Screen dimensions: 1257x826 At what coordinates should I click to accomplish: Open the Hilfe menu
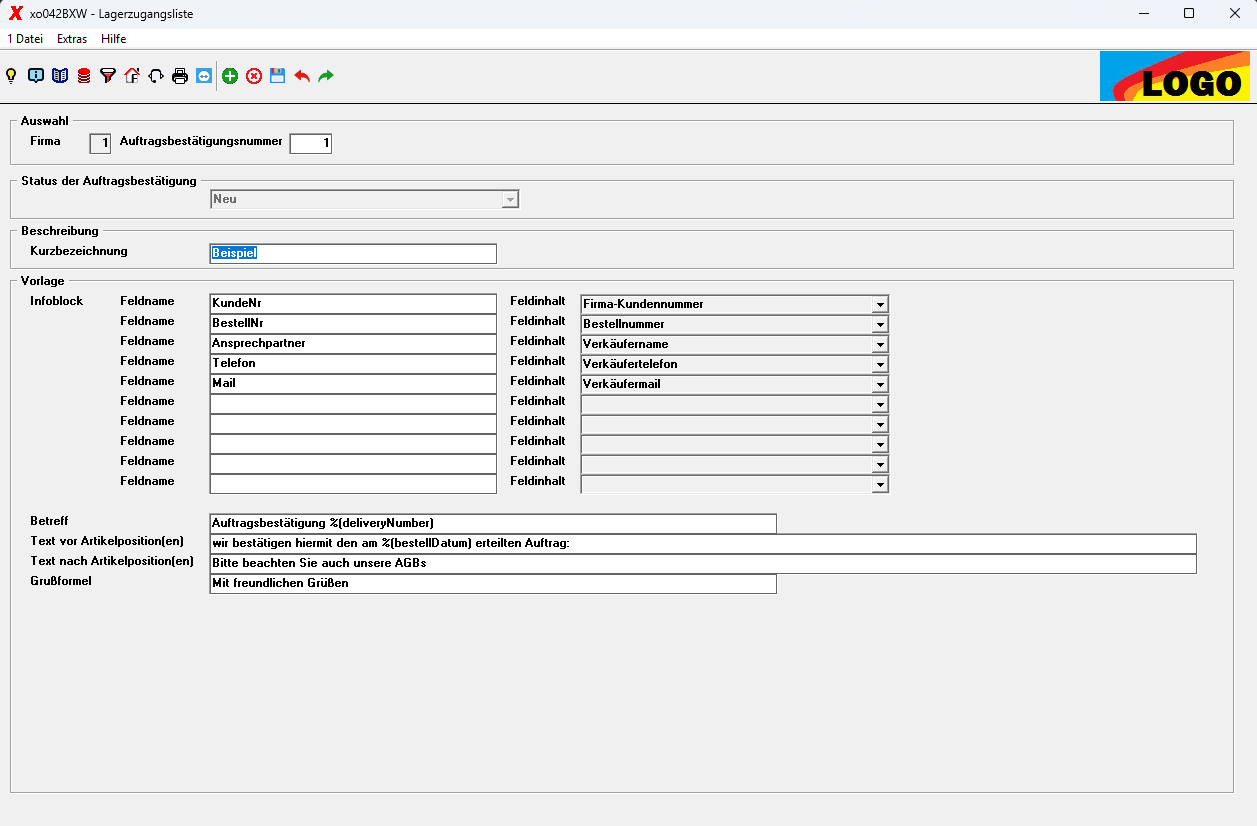click(114, 39)
